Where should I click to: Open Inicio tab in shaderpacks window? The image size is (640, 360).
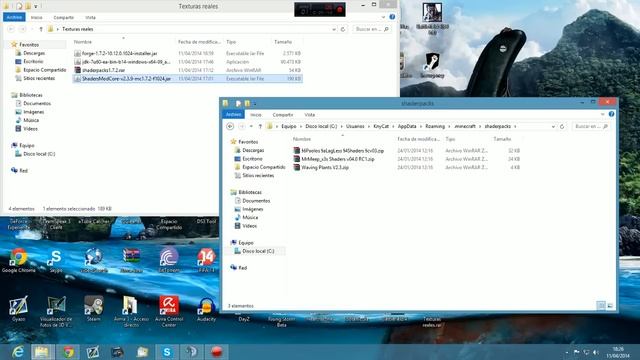pos(256,115)
